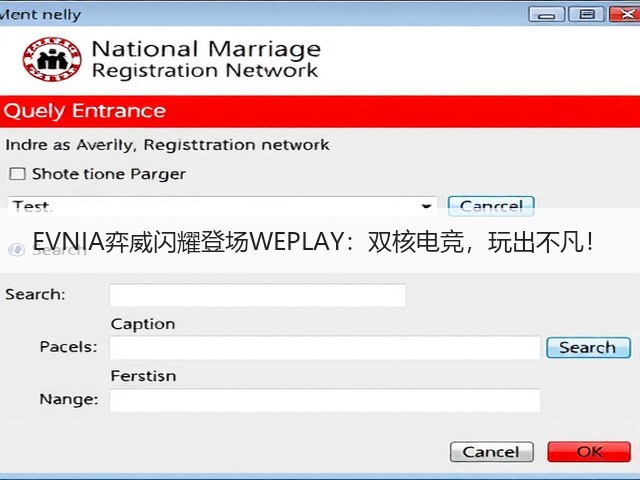Screen dimensions: 640x480
Task: Select the Search radio button
Action: click(16, 249)
